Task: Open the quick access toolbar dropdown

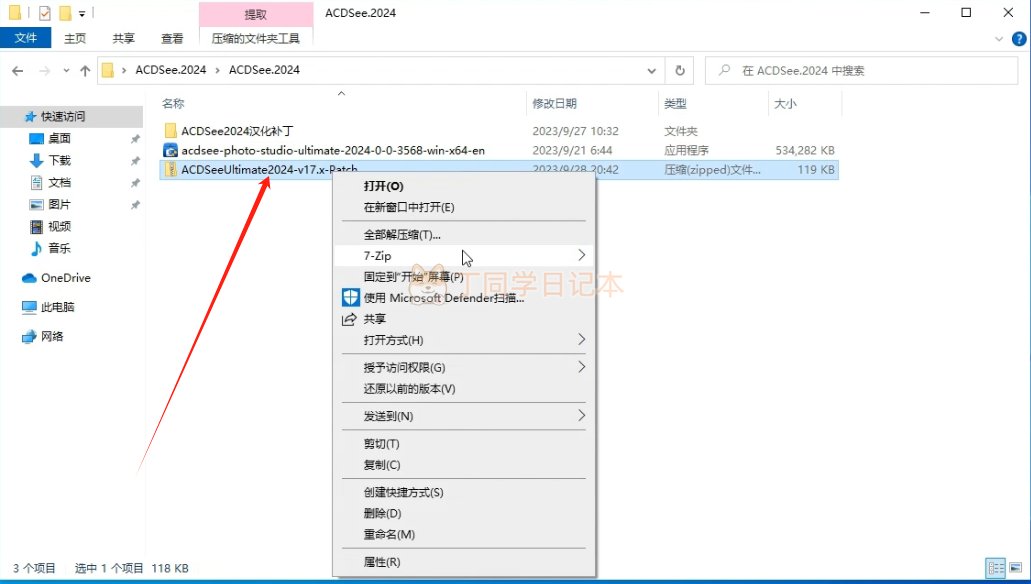Action: (82, 13)
